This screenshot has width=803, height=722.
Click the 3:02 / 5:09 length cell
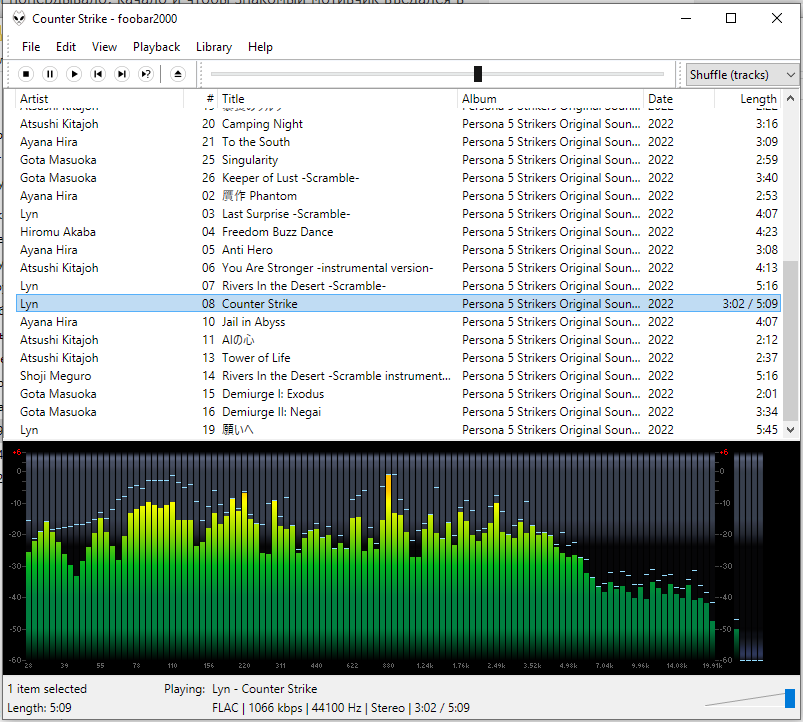pyautogui.click(x=750, y=304)
